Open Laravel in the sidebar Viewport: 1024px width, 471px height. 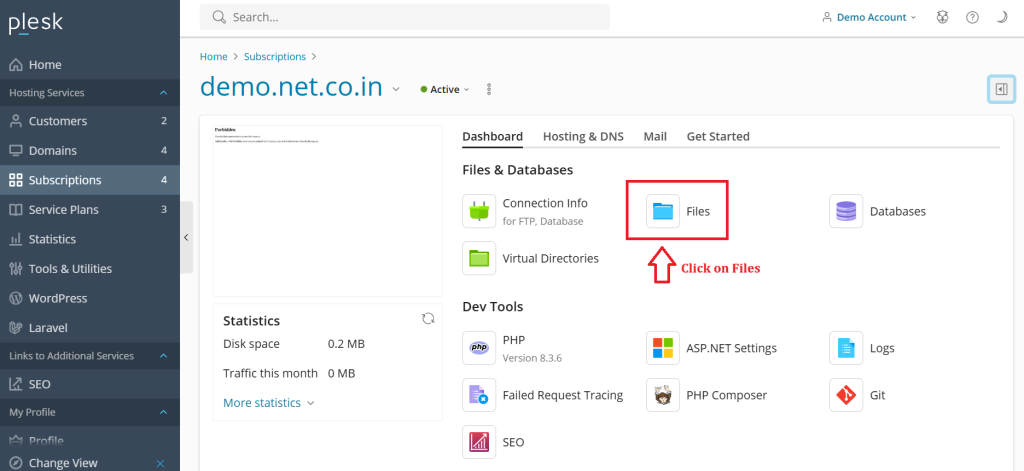[x=89, y=327]
